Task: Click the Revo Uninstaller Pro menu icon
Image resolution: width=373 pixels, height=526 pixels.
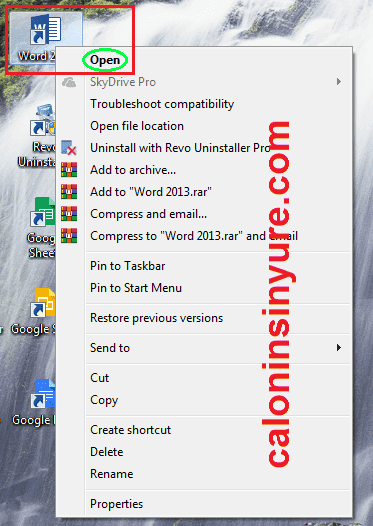Action: point(69,148)
